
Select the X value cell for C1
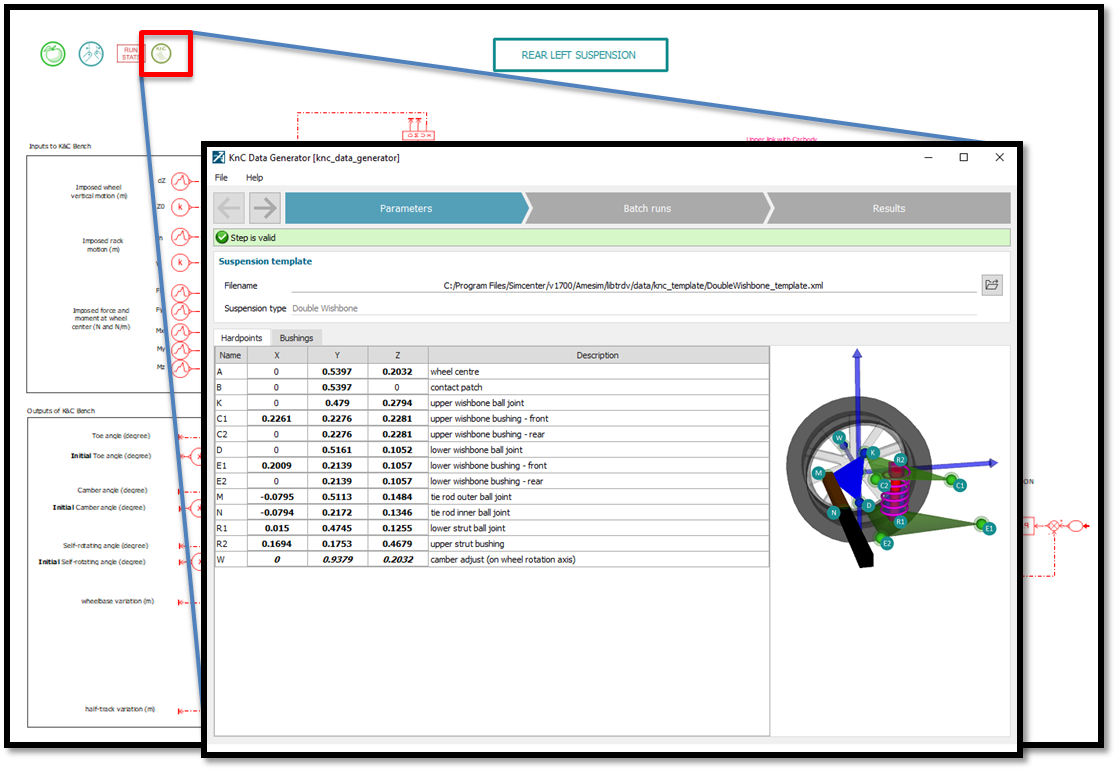tap(276, 418)
